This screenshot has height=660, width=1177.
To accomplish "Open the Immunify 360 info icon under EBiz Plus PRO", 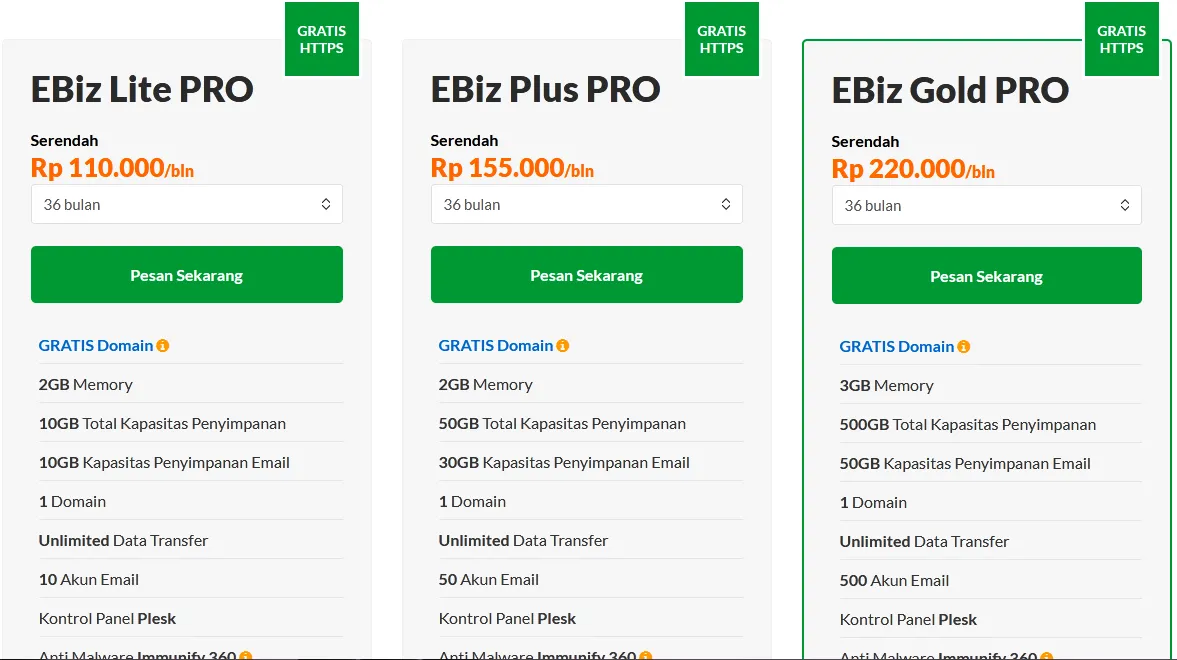I will [x=646, y=656].
